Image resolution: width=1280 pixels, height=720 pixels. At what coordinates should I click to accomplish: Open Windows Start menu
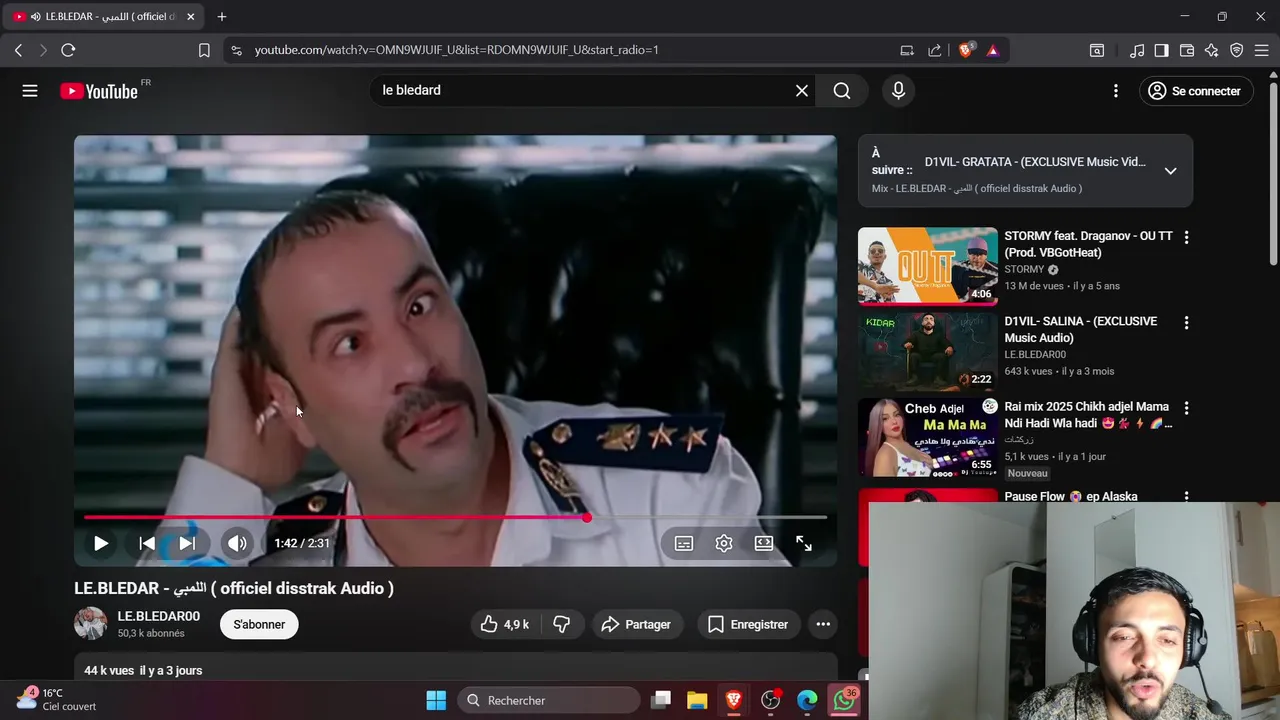click(437, 701)
